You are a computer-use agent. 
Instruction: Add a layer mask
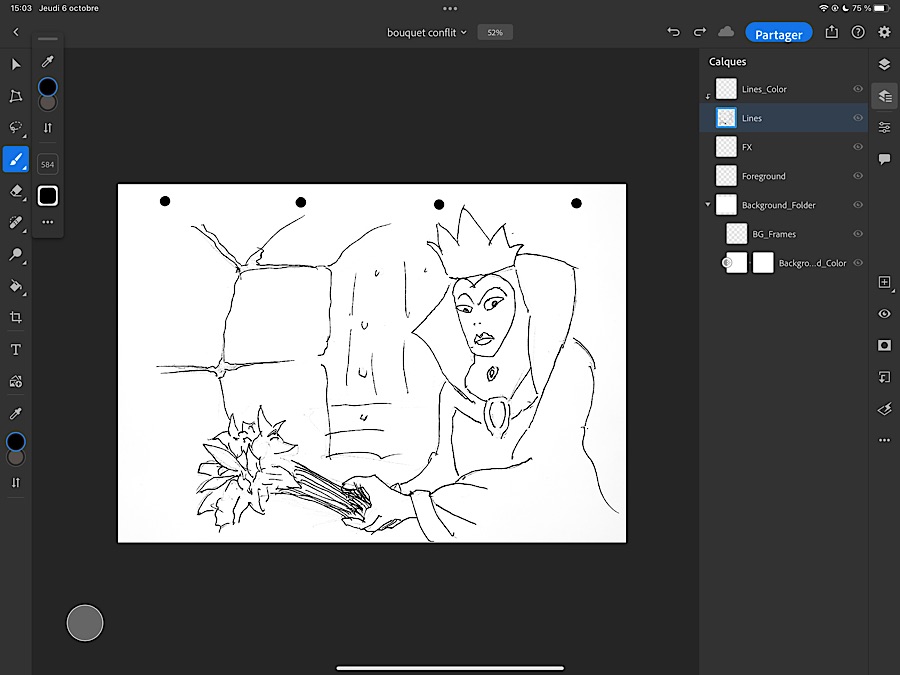(x=885, y=345)
